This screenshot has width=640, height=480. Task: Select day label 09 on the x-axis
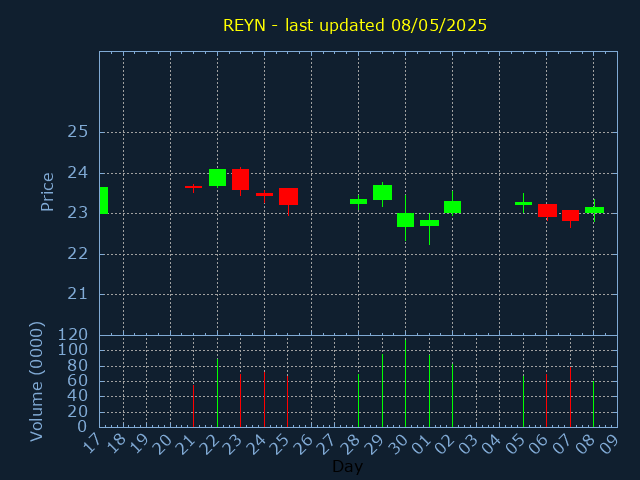tap(609, 444)
